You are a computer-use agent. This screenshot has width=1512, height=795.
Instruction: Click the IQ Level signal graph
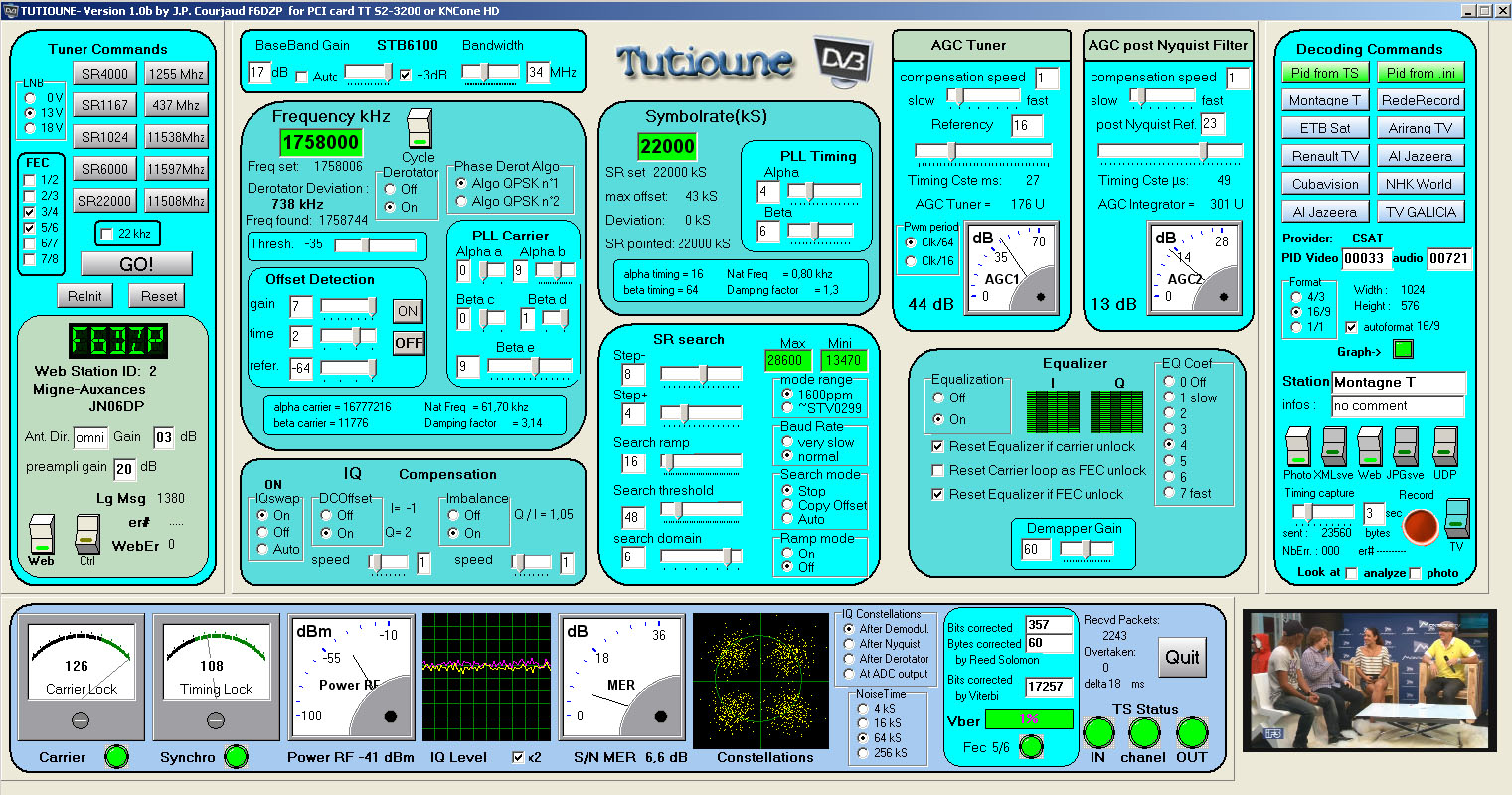(486, 678)
